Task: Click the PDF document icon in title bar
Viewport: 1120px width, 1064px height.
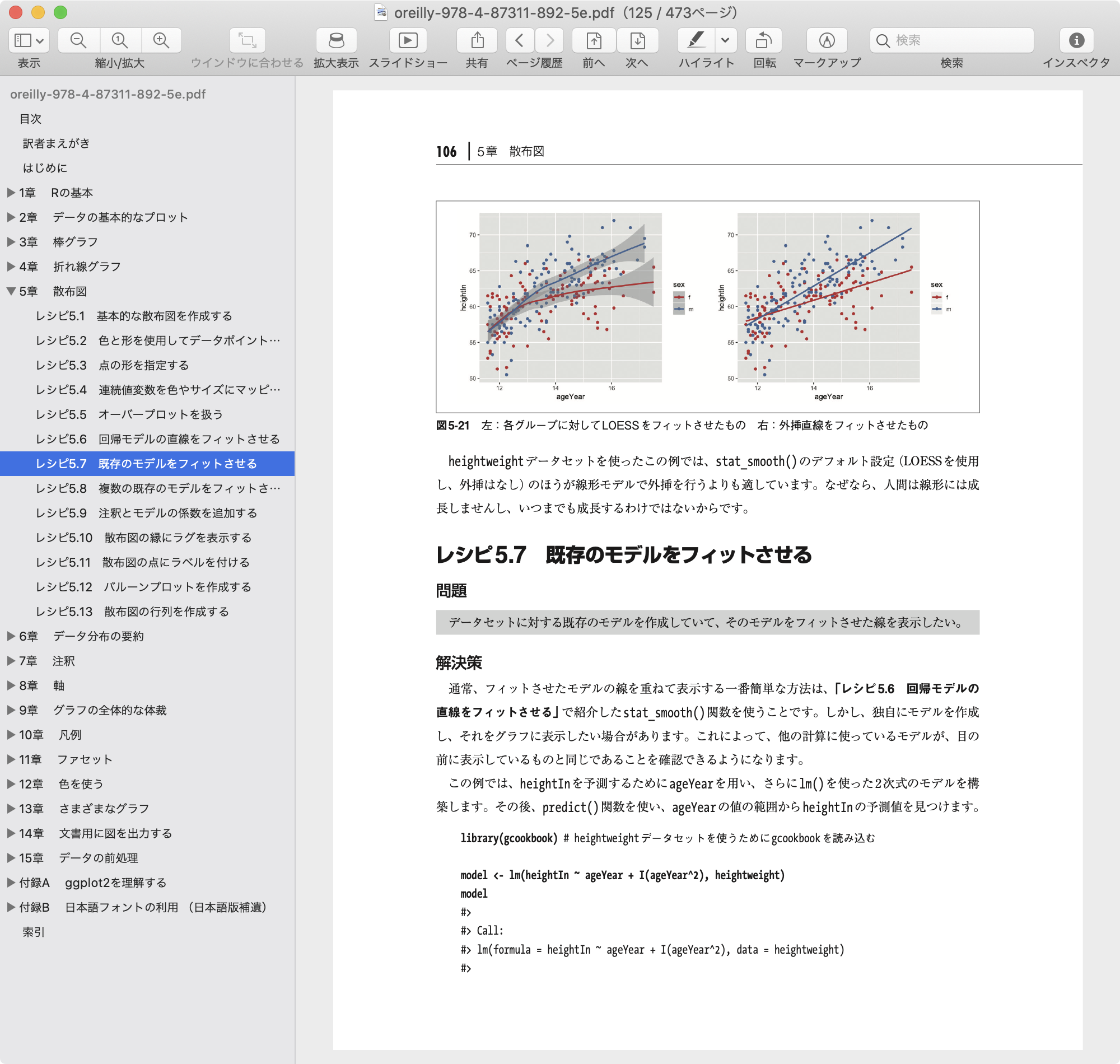Action: tap(381, 12)
